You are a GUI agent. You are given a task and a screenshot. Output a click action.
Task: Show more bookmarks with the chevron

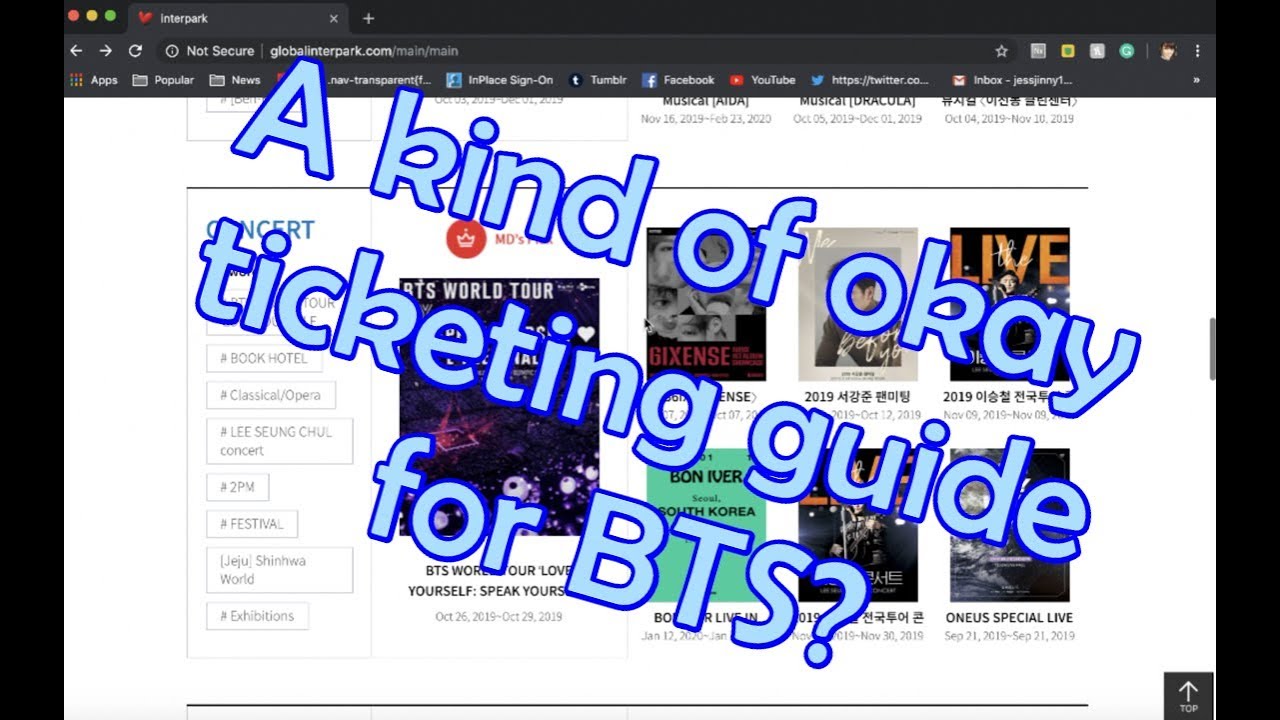(x=1196, y=80)
